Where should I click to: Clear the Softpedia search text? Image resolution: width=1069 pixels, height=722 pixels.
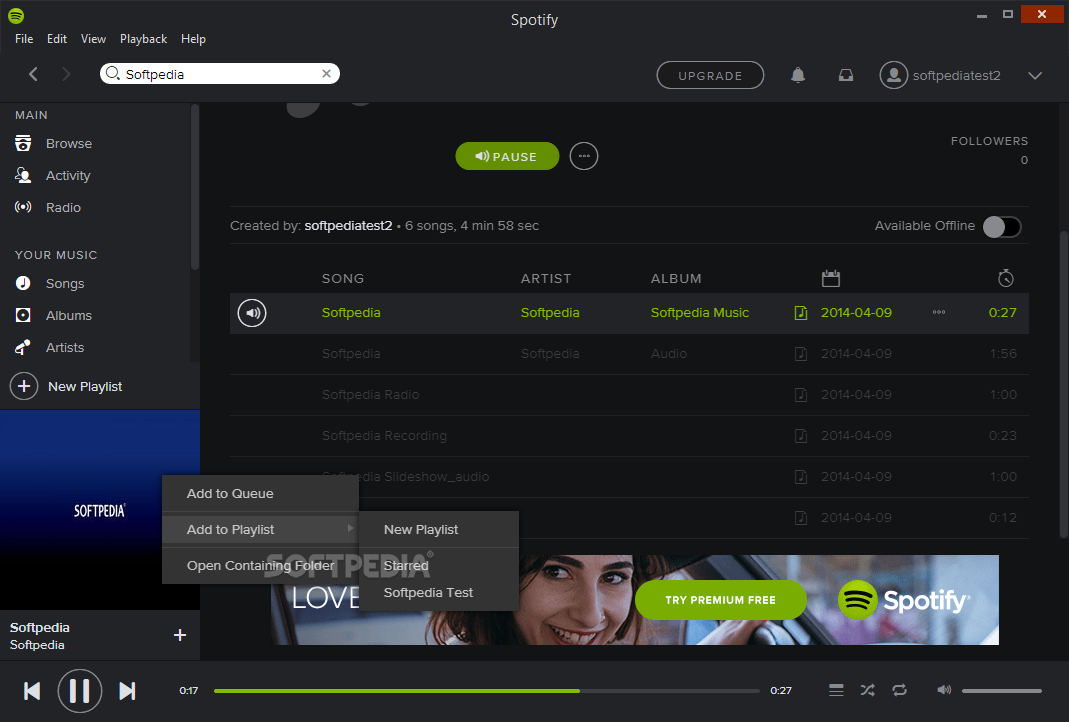(x=327, y=74)
